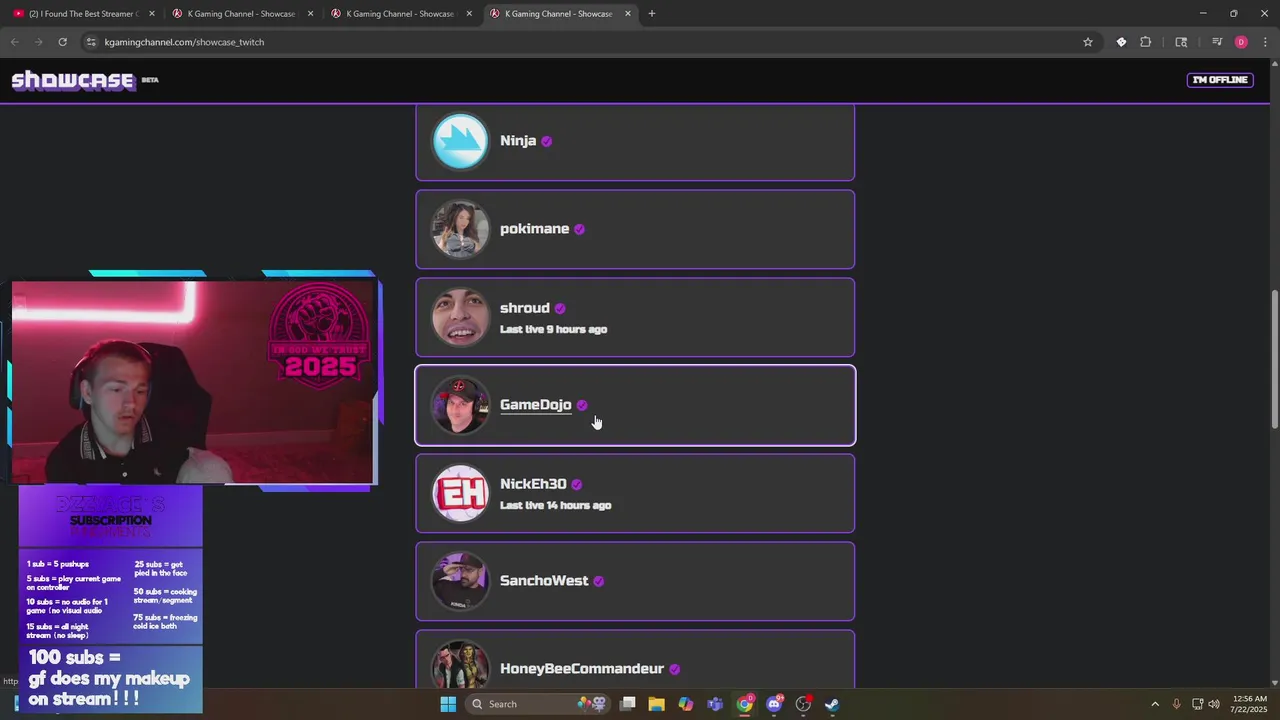
Task: Open Task View from taskbar
Action: click(x=627, y=704)
